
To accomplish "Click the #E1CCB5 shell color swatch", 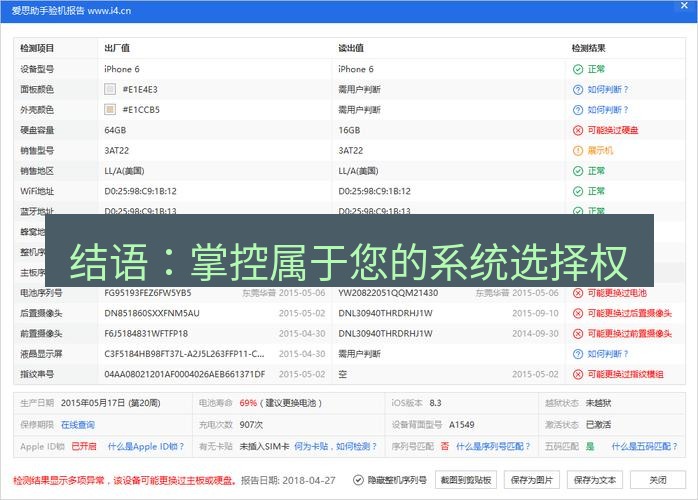I will pyautogui.click(x=110, y=110).
